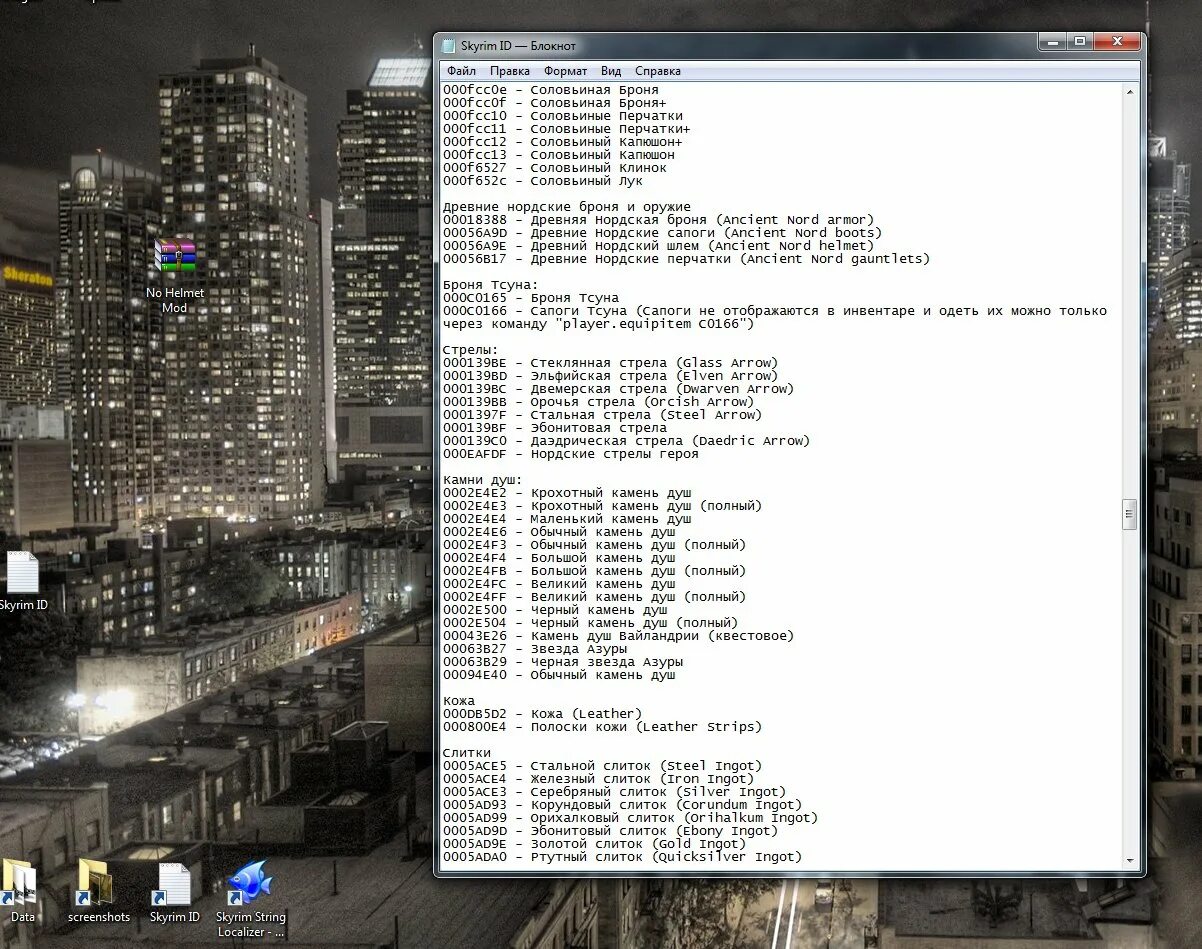Open the Правка menu
This screenshot has height=949, width=1202.
(510, 71)
